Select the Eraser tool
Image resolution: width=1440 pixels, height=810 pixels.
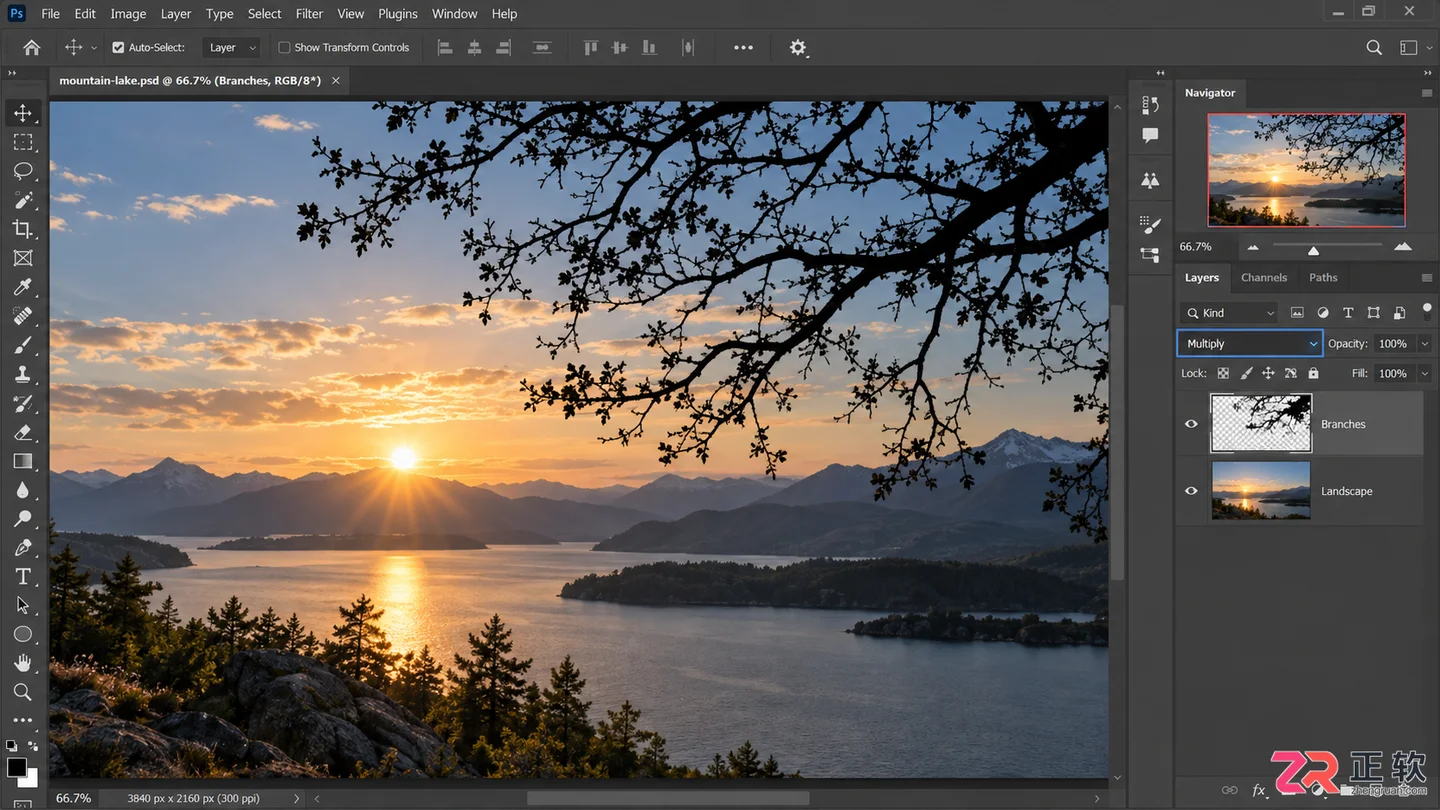pos(23,432)
